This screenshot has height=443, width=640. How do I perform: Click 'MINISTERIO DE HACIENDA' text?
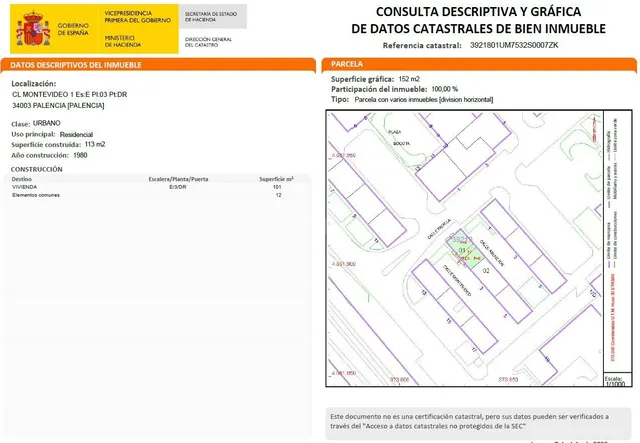[123, 41]
